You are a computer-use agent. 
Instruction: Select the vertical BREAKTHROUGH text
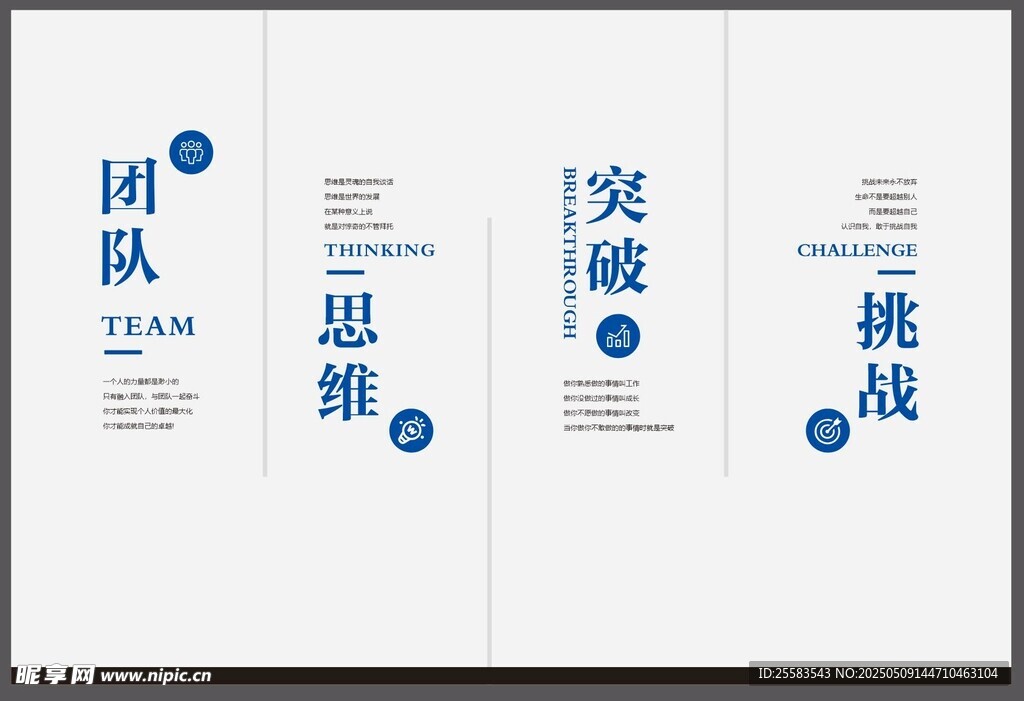[x=569, y=252]
